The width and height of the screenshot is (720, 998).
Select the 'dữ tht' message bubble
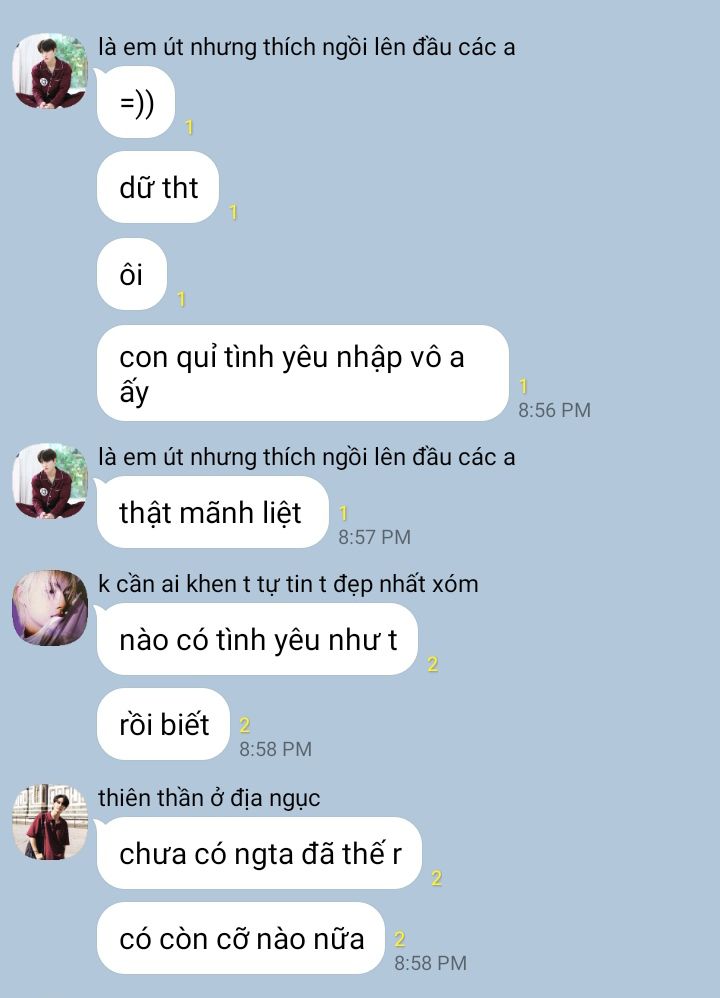(x=158, y=187)
